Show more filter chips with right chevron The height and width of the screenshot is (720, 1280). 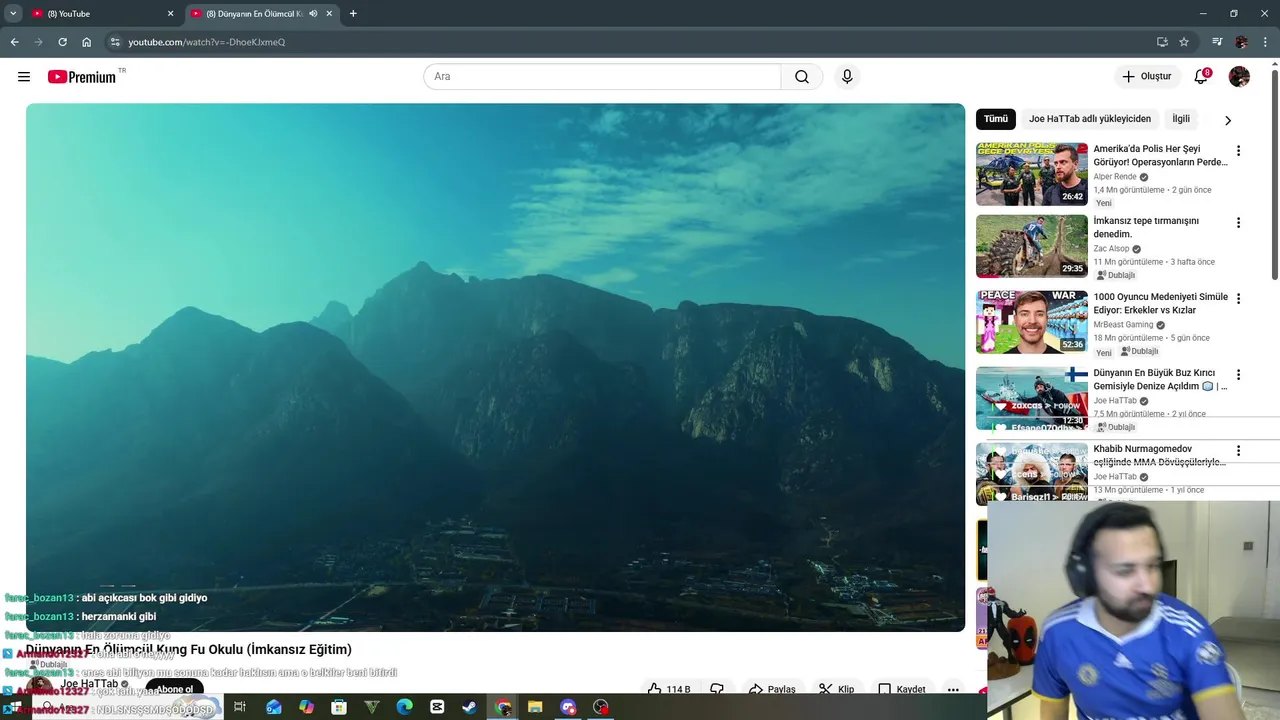pos(1228,120)
